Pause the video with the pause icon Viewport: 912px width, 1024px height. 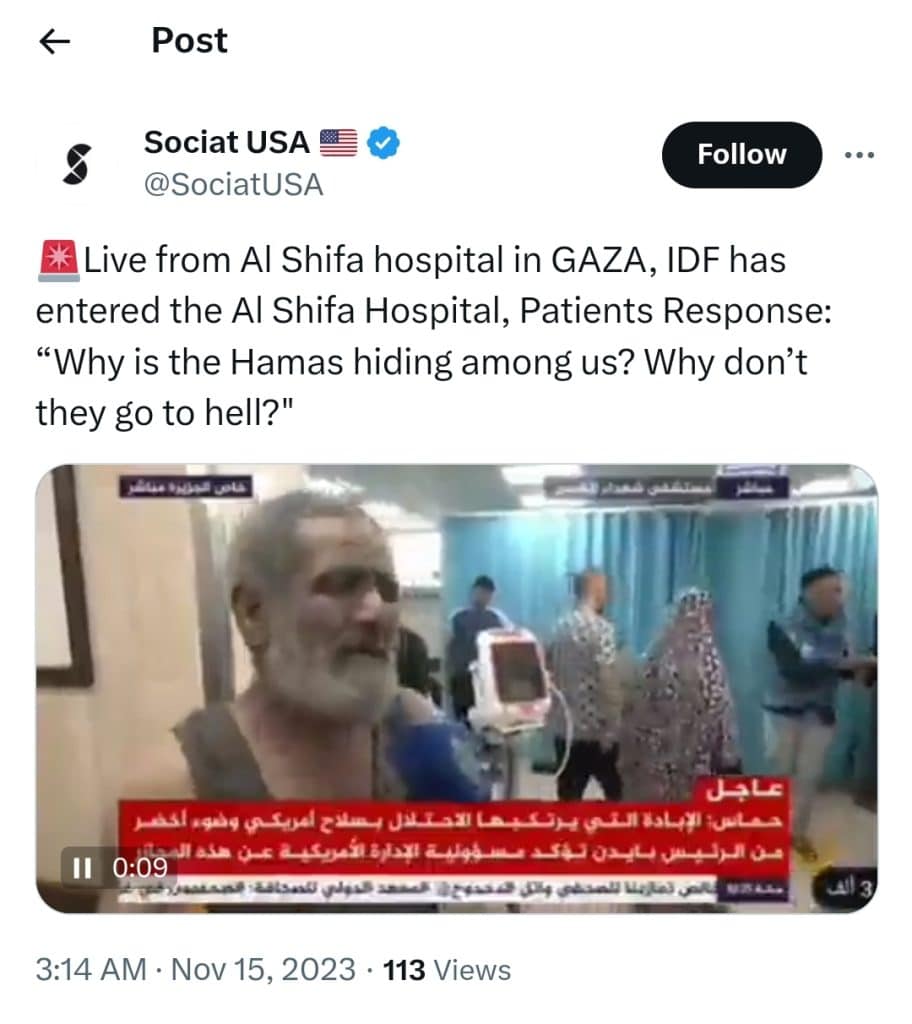point(82,867)
